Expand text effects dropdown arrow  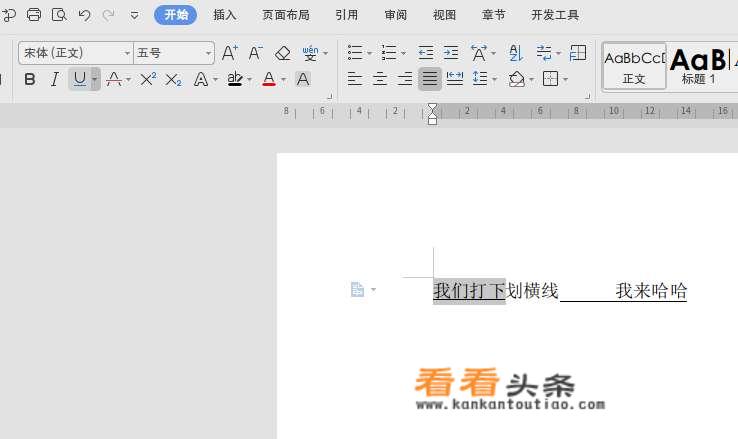click(216, 80)
